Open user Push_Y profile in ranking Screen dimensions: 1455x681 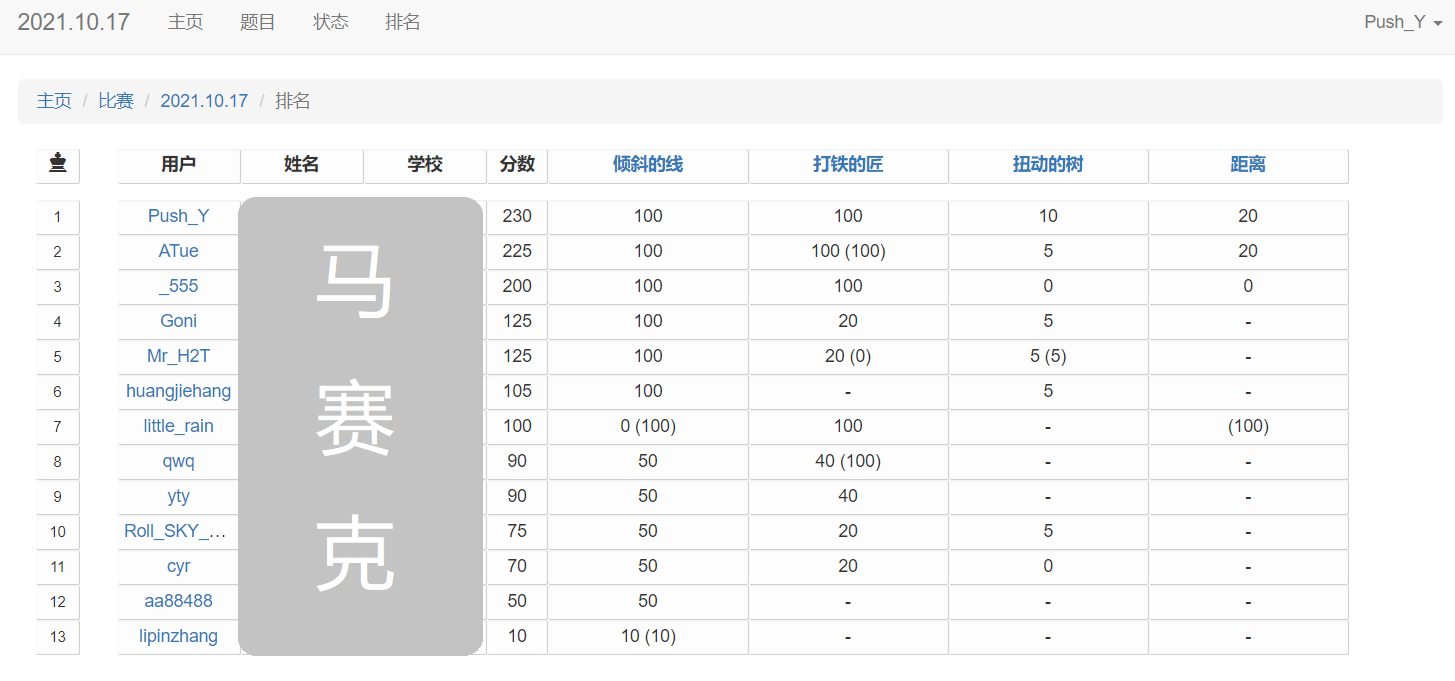point(179,216)
